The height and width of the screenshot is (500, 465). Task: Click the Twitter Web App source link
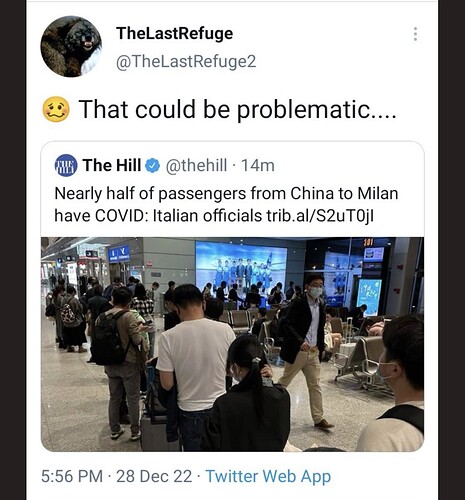coord(268,476)
